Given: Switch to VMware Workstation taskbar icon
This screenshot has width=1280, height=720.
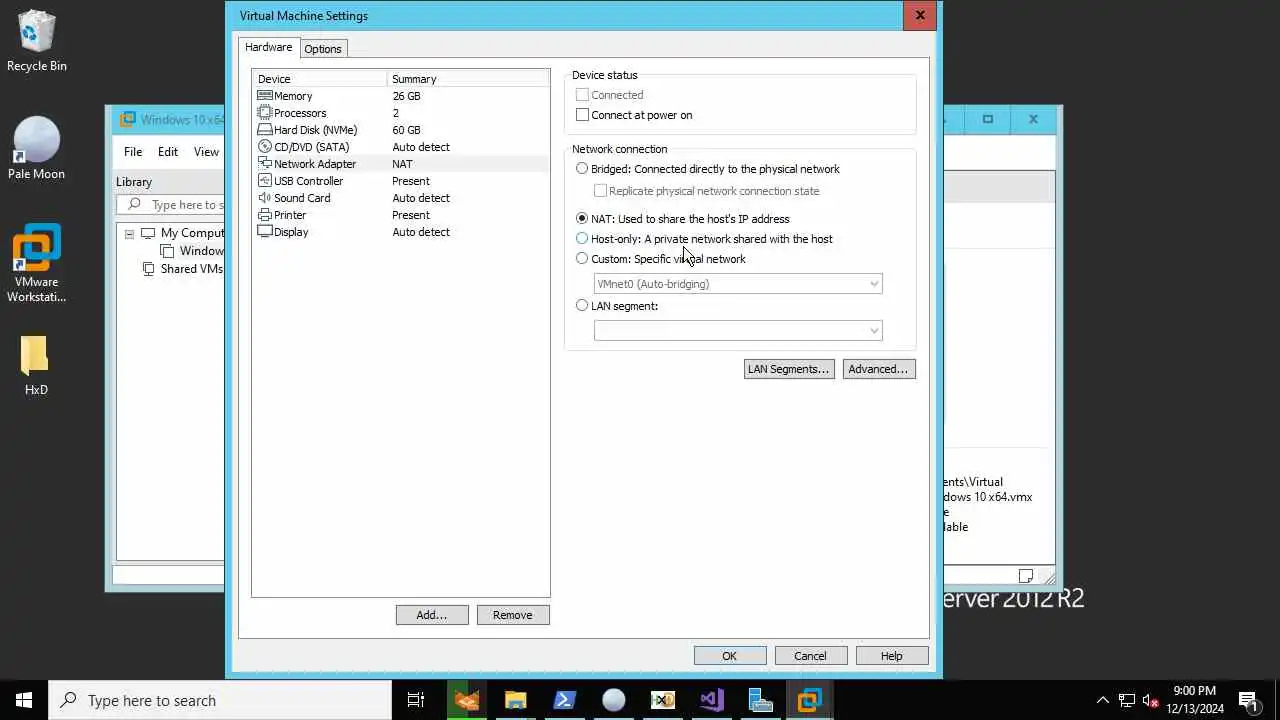Looking at the screenshot, I should click(x=809, y=700).
